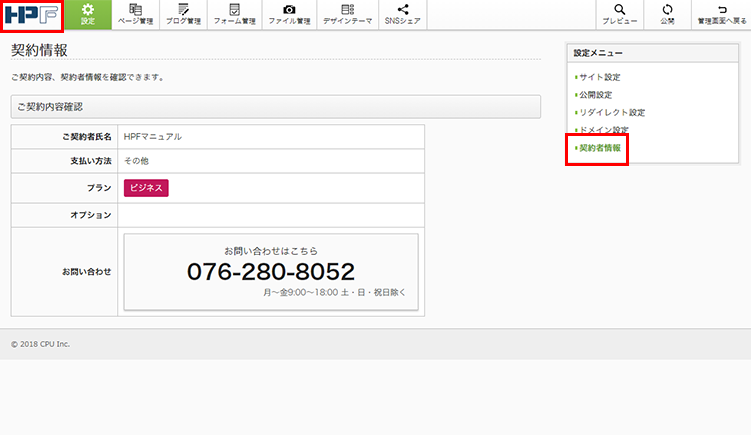
Task: Open ドメイン設定 menu entry
Action: (605, 130)
